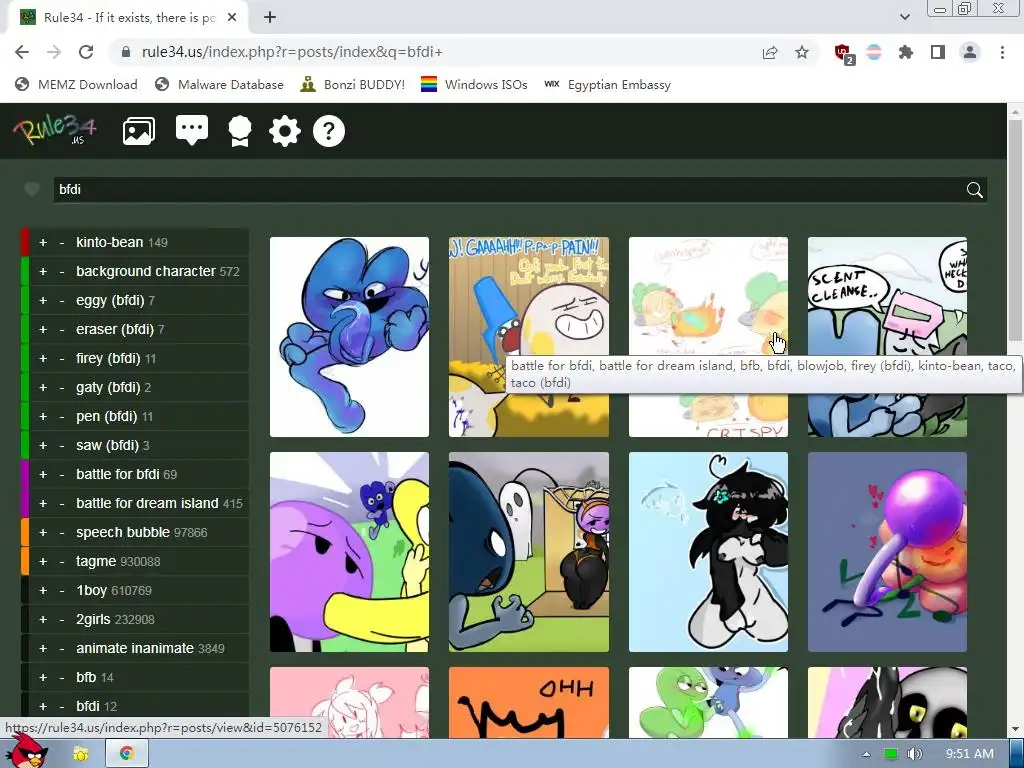Click the green tray status icon
Screen dimensions: 1024x768
(891, 754)
